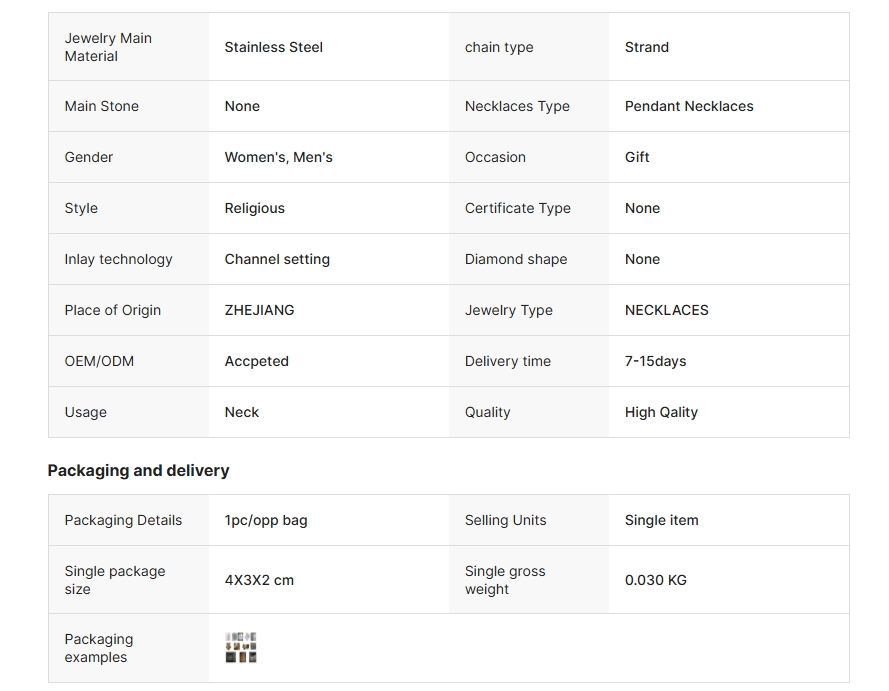Image resolution: width=889 pixels, height=691 pixels.
Task: Click the Certificate Type label
Action: click(x=518, y=208)
